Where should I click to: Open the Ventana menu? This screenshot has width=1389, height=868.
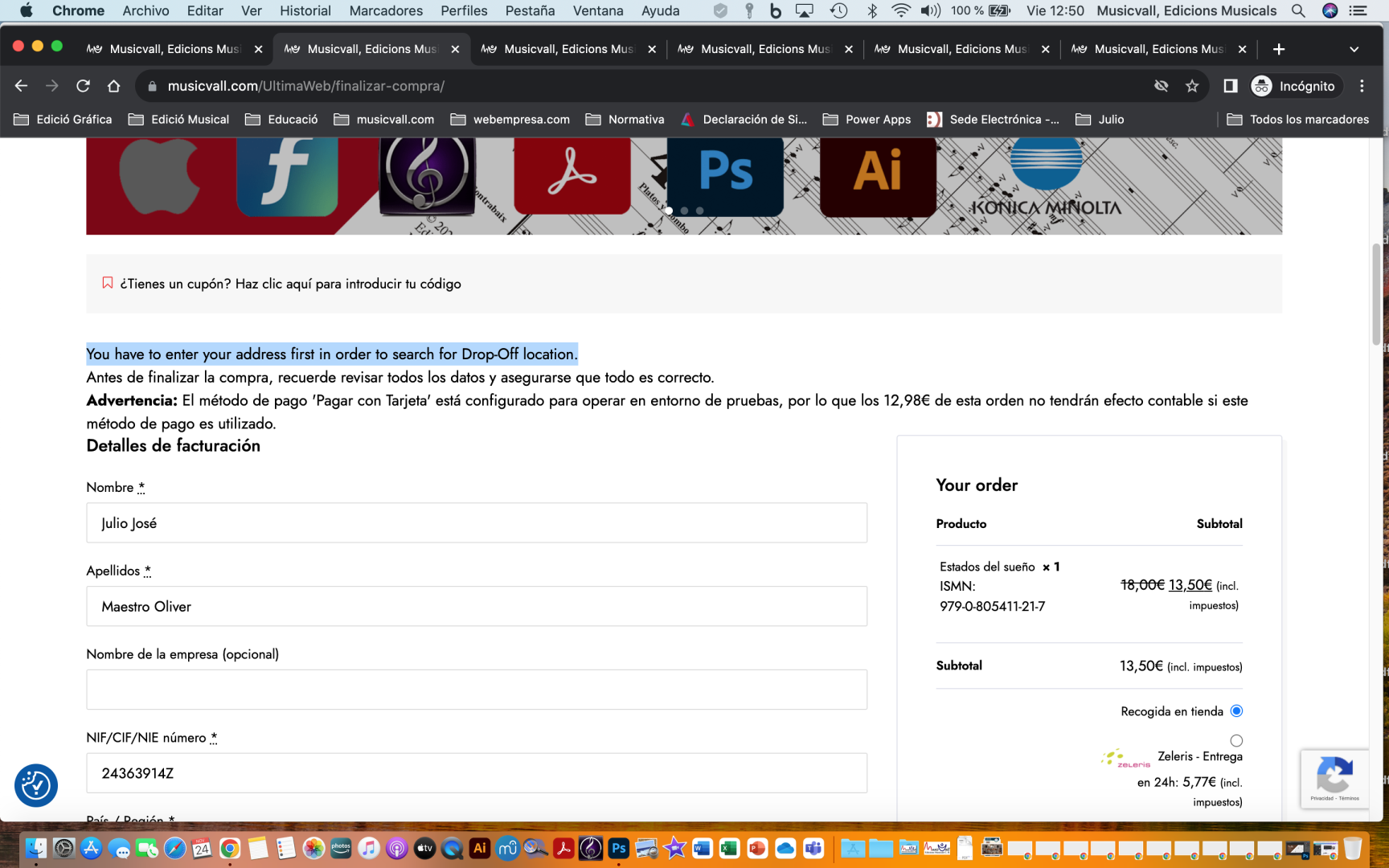[x=598, y=10]
